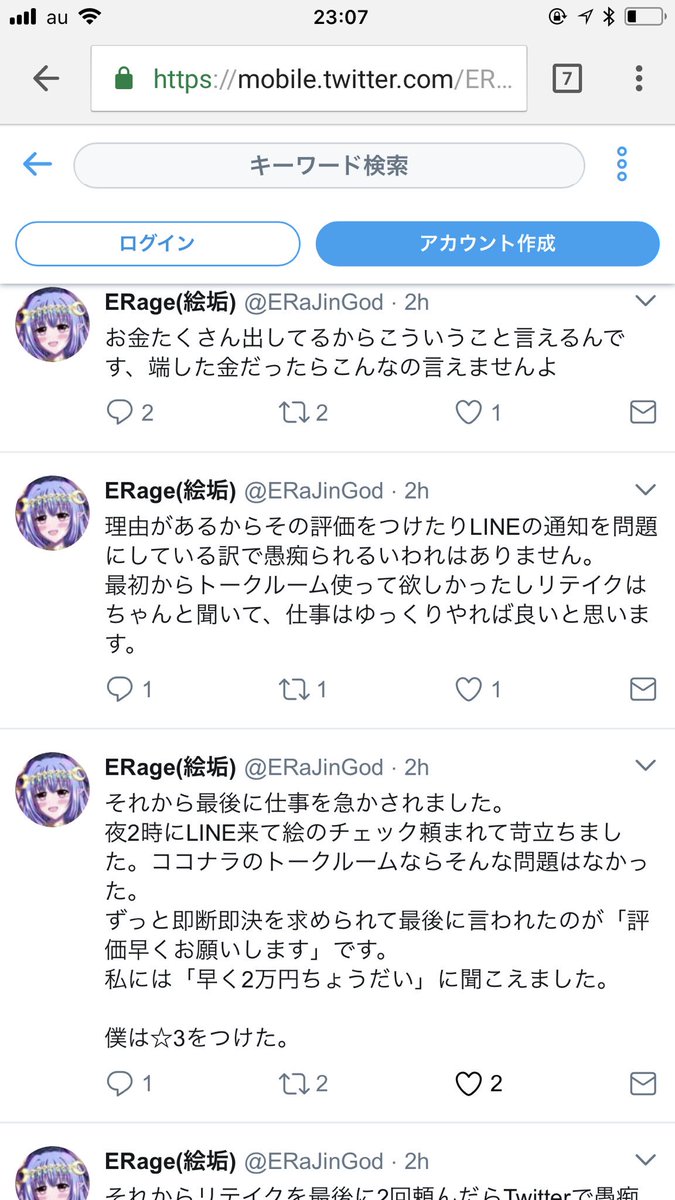The width and height of the screenshot is (675, 1200).
Task: Expand the chevron menu on the first tweet
Action: 646,301
